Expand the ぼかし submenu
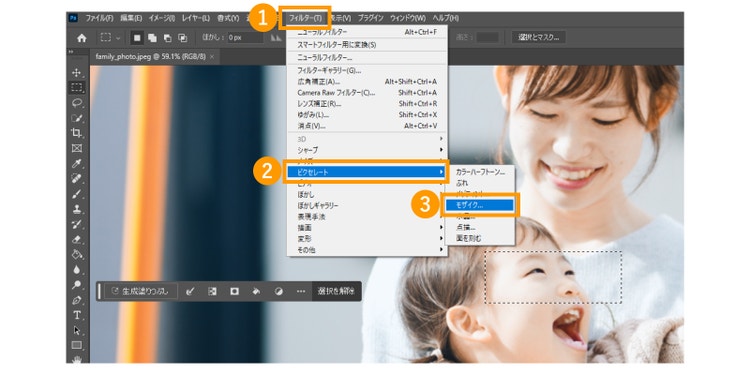The width and height of the screenshot is (750, 375). [x=367, y=194]
